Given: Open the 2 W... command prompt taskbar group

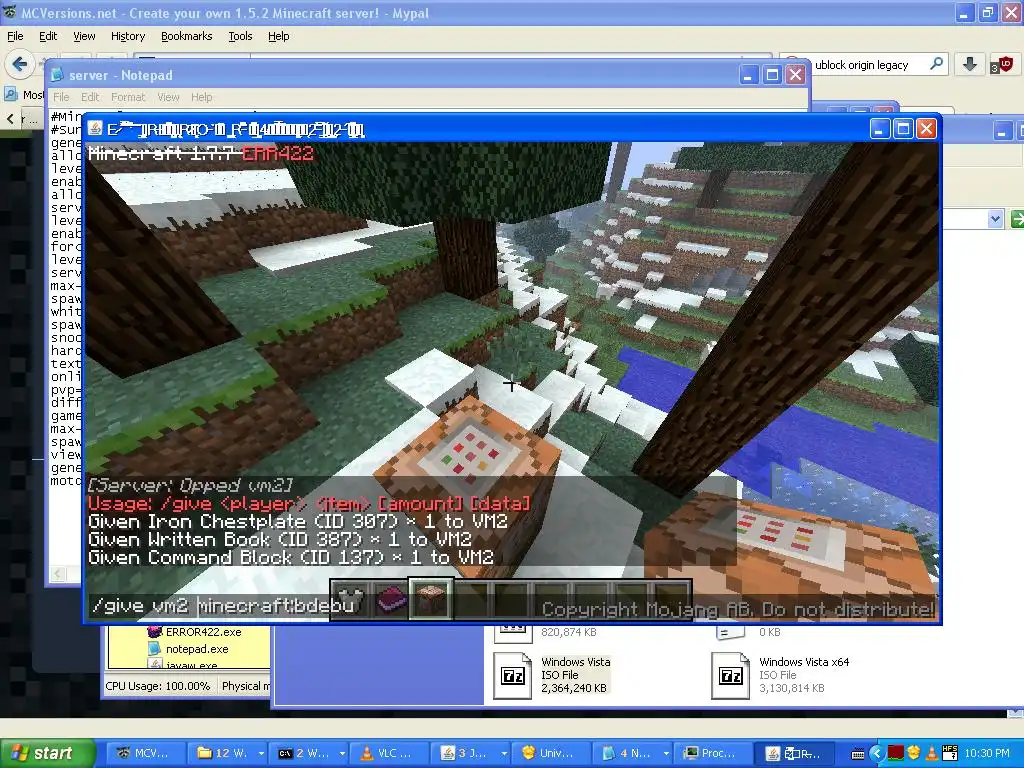Looking at the screenshot, I should pyautogui.click(x=308, y=753).
